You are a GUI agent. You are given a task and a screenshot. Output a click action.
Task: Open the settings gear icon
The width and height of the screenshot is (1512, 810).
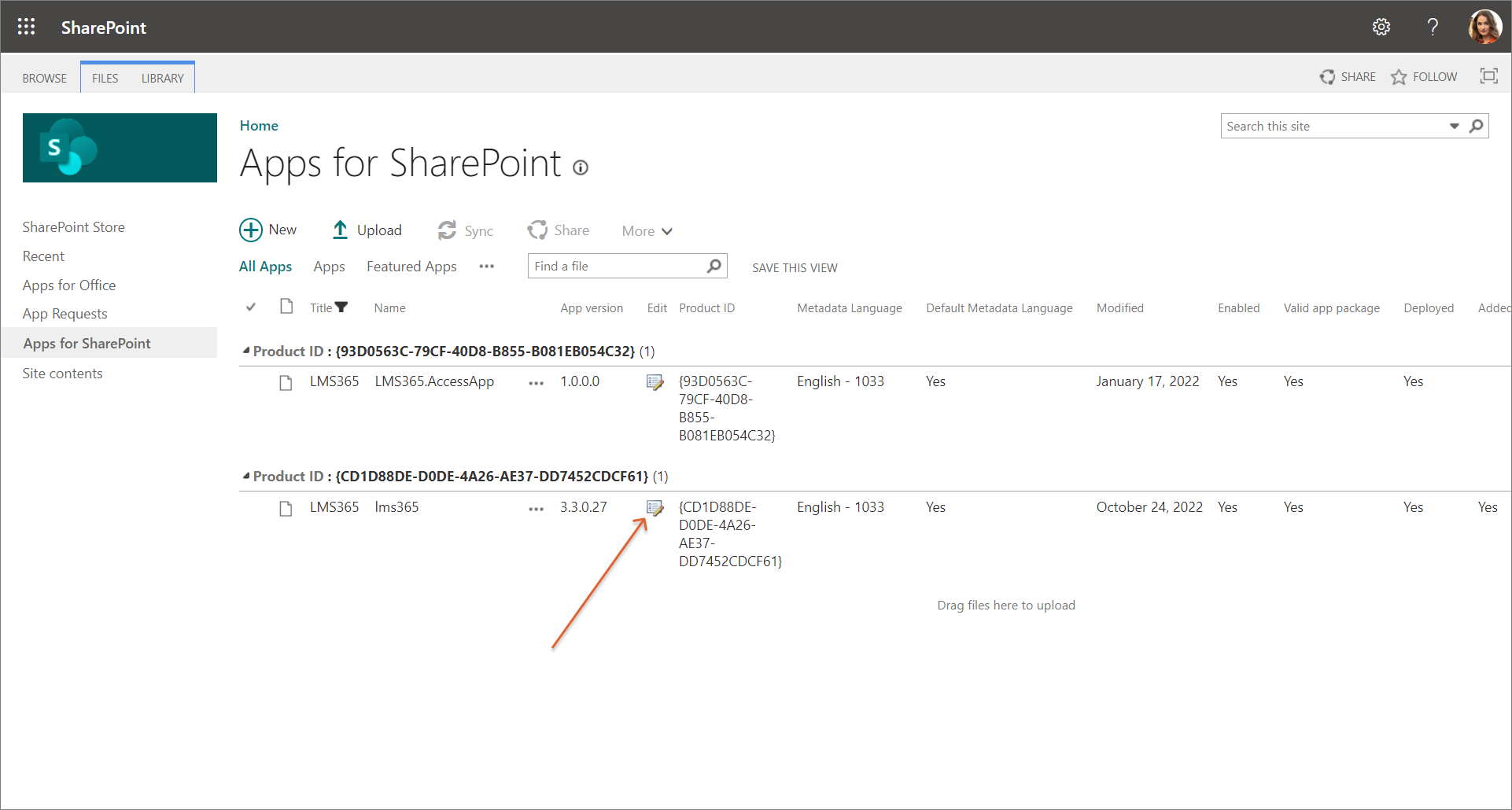(x=1381, y=28)
